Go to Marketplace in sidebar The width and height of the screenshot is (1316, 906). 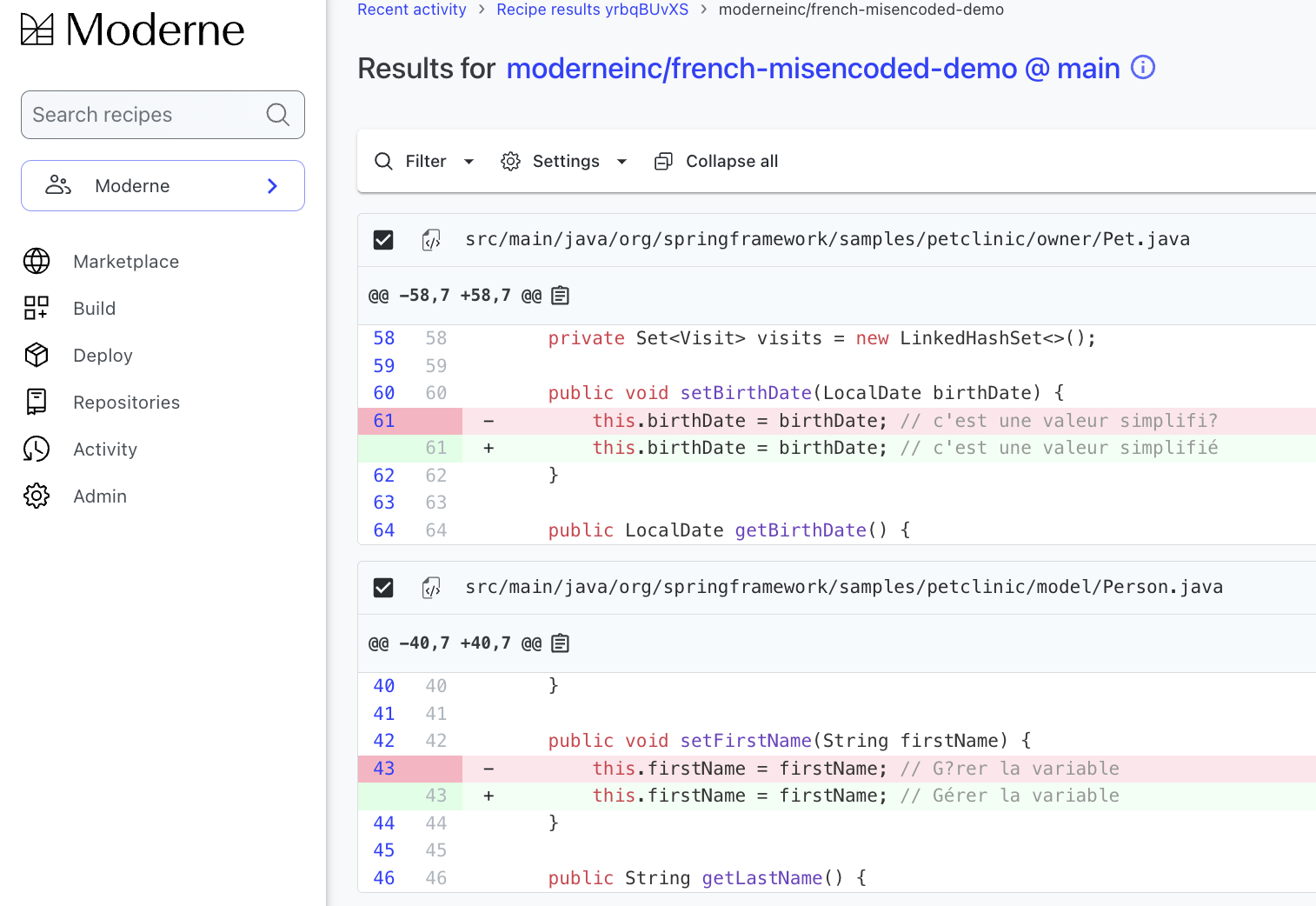pos(126,262)
